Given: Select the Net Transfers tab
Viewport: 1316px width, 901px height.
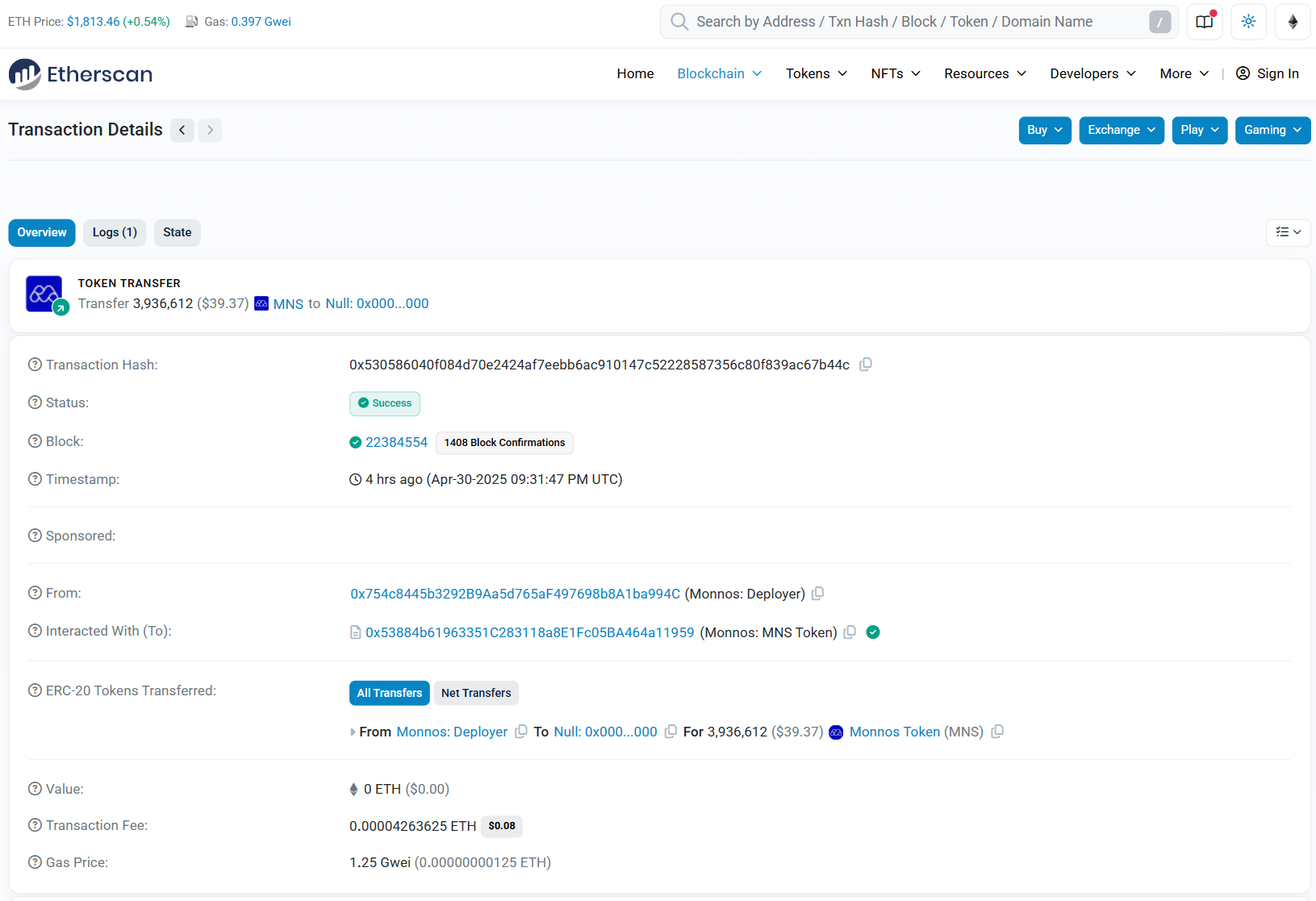Looking at the screenshot, I should click(x=476, y=693).
